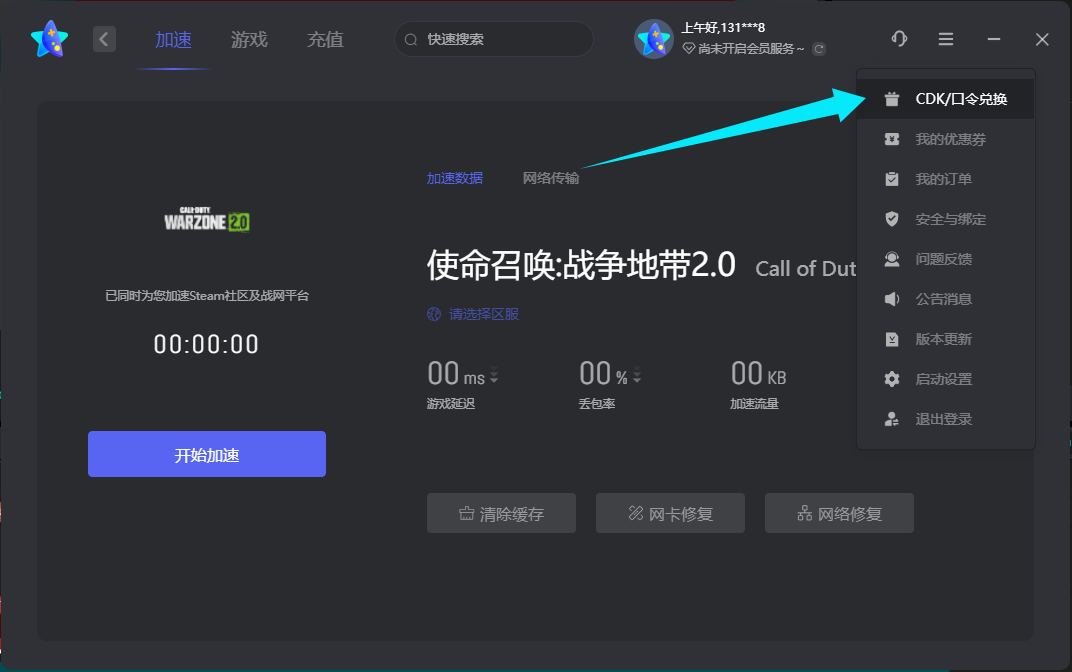Open 启动设置 menu entry

(946, 379)
